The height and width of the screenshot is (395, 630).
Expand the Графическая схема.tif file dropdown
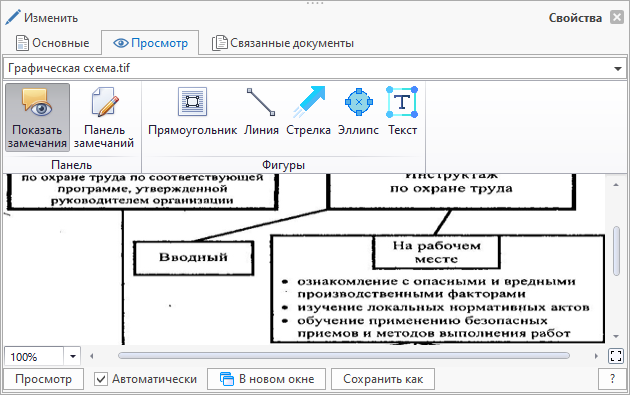tap(618, 69)
